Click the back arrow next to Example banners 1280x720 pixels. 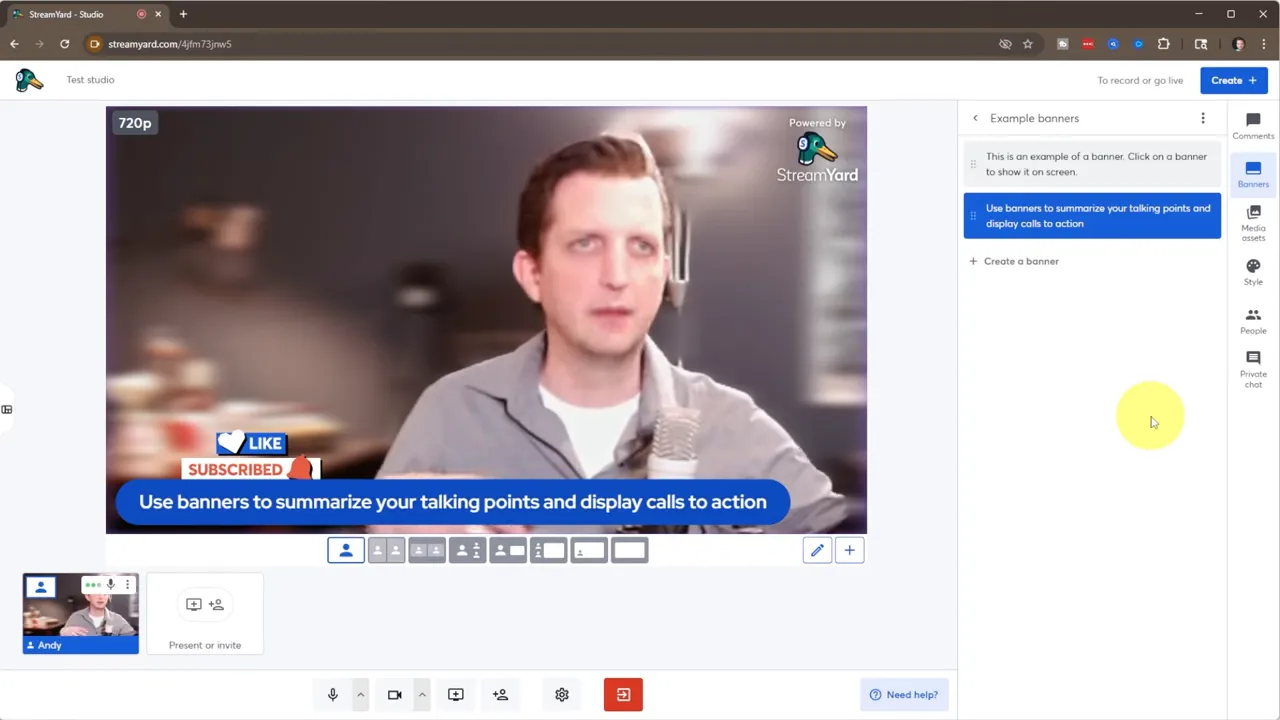click(x=975, y=118)
